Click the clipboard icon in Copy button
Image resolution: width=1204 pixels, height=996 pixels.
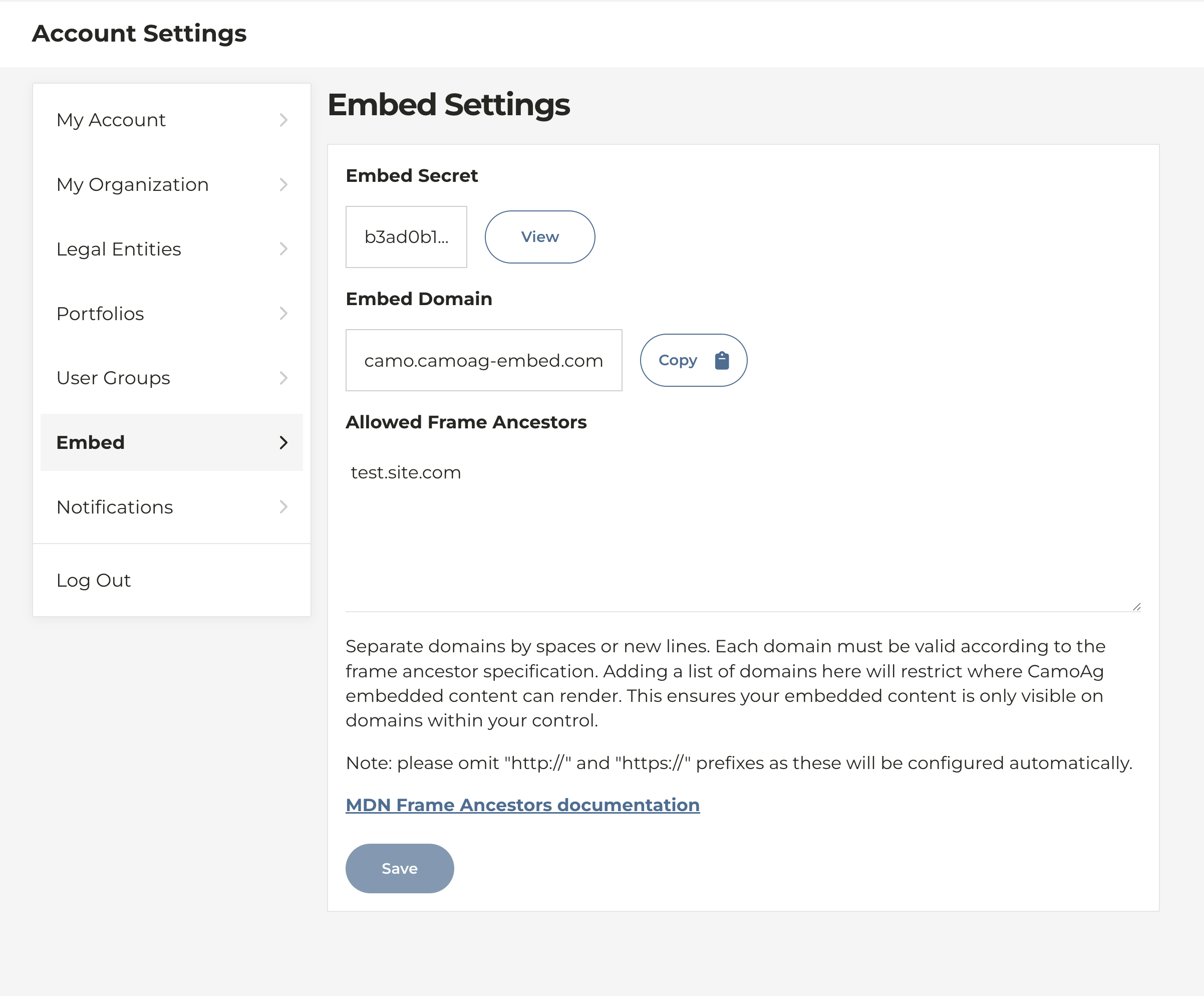pos(722,360)
